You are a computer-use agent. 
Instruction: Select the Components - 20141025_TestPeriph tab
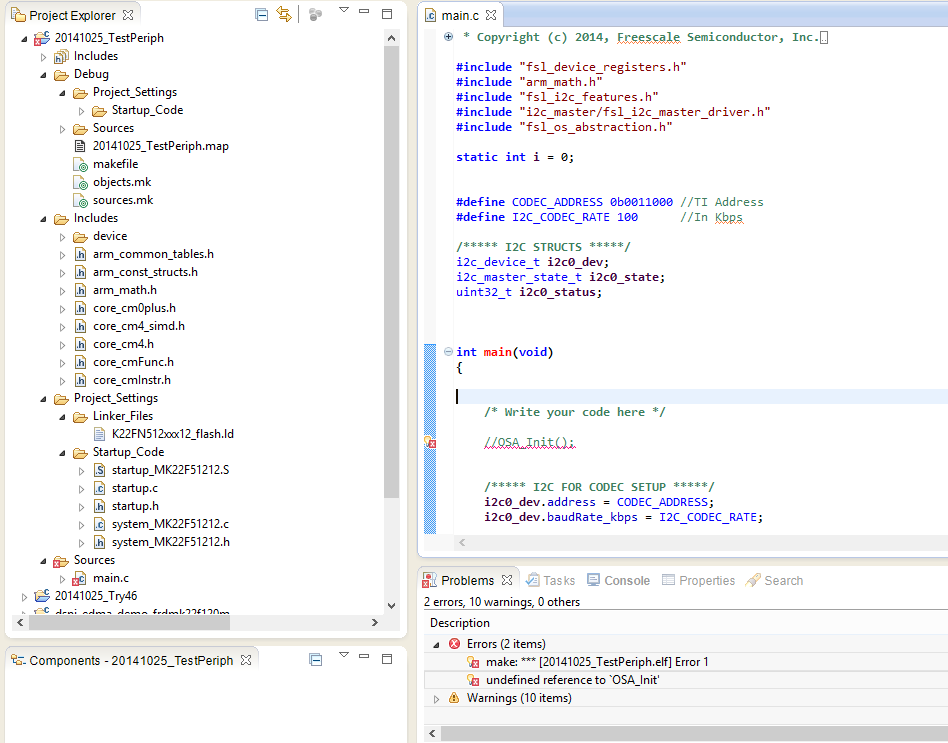pyautogui.click(x=131, y=660)
